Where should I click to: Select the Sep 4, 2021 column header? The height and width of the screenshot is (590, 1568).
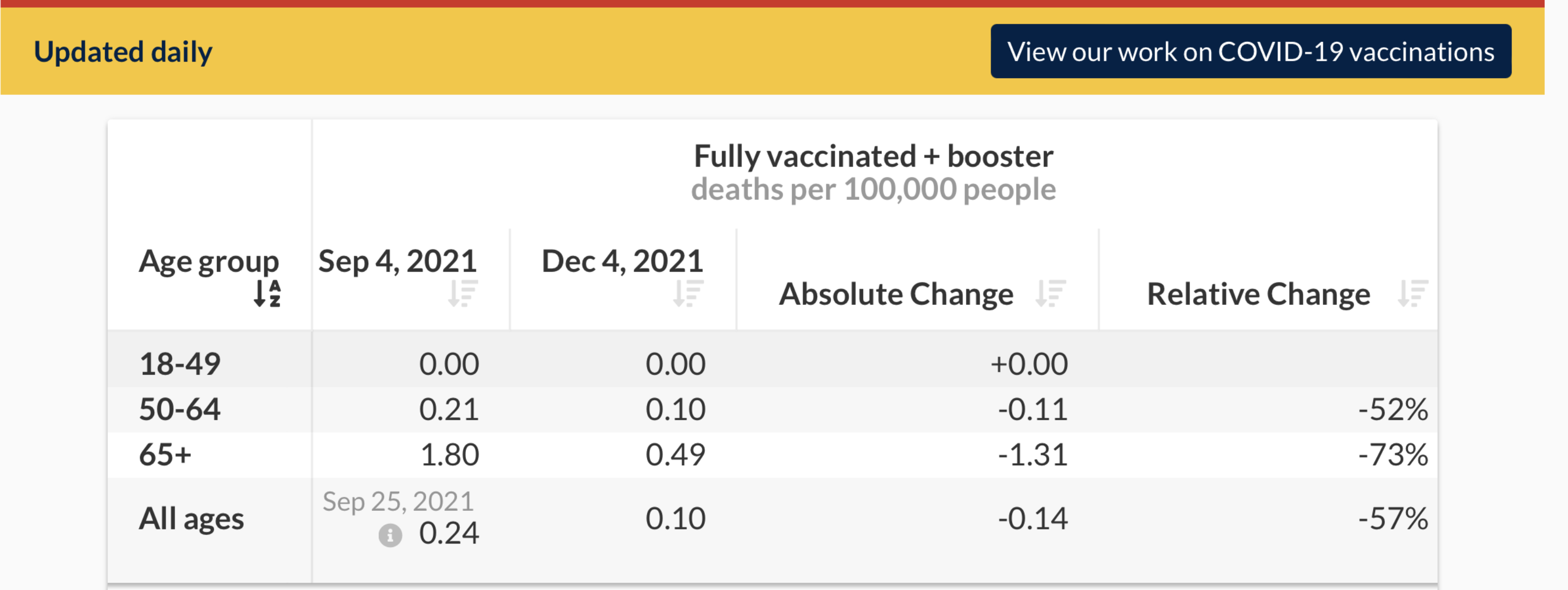pos(398,262)
